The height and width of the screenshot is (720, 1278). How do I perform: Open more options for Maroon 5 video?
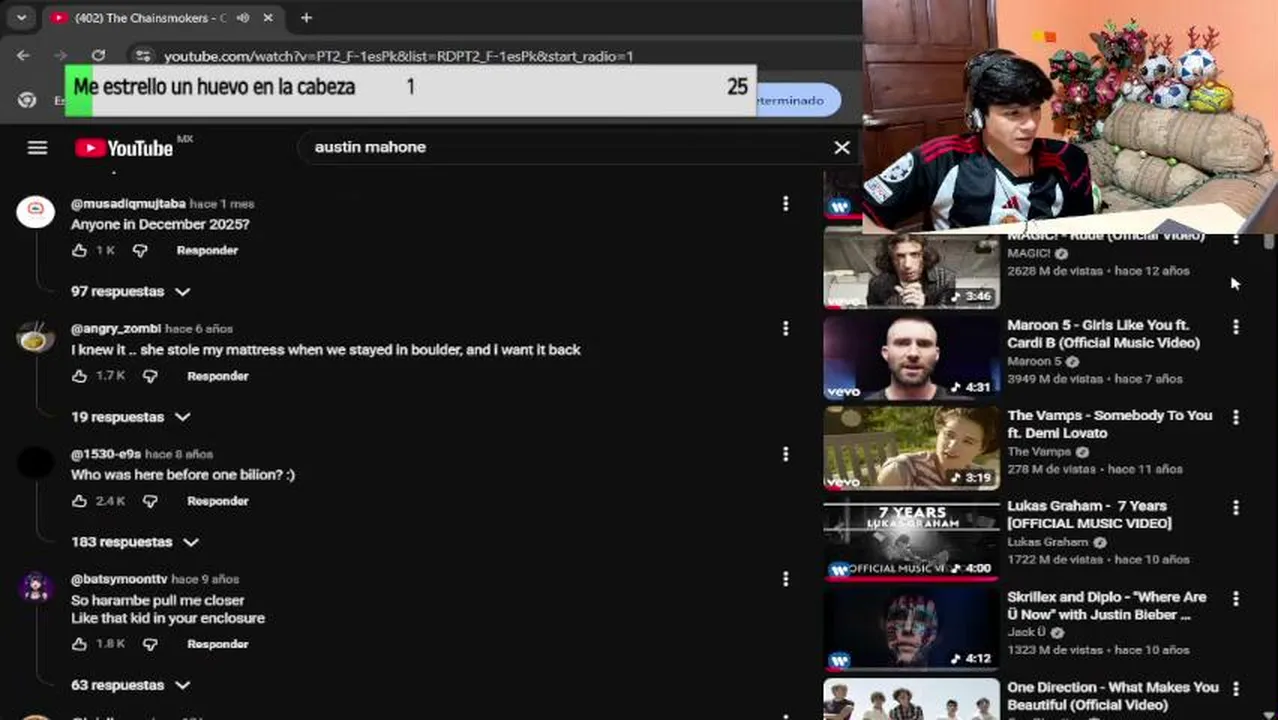pos(1236,327)
